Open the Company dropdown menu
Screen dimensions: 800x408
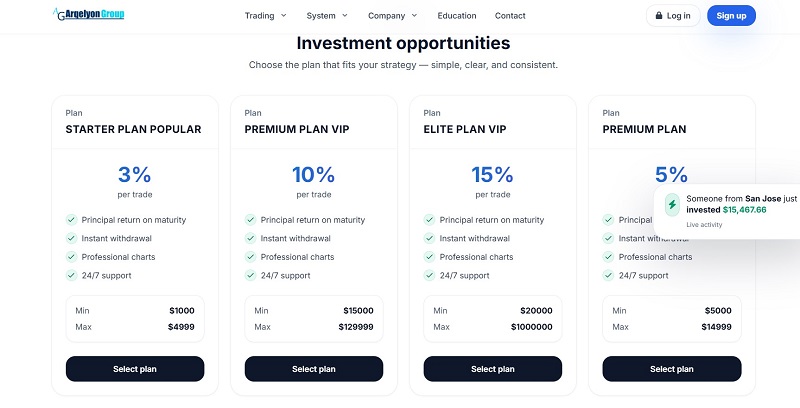pyautogui.click(x=392, y=16)
